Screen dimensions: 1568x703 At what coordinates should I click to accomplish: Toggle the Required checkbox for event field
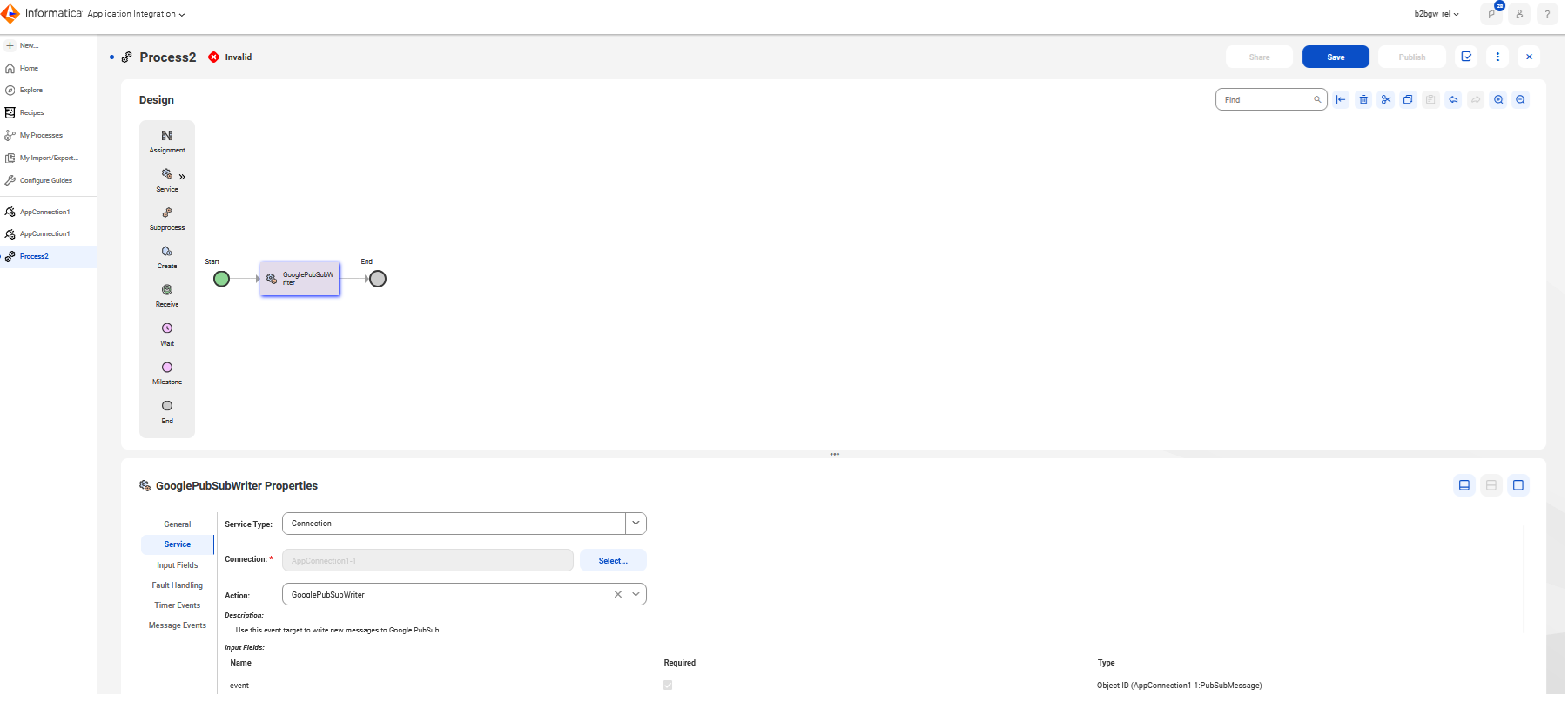tap(668, 686)
